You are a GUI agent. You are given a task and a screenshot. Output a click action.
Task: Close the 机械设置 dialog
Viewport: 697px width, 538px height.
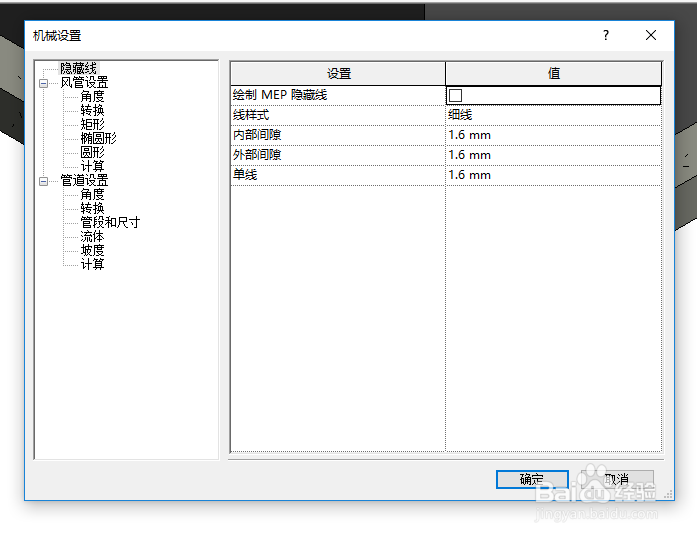pos(651,35)
